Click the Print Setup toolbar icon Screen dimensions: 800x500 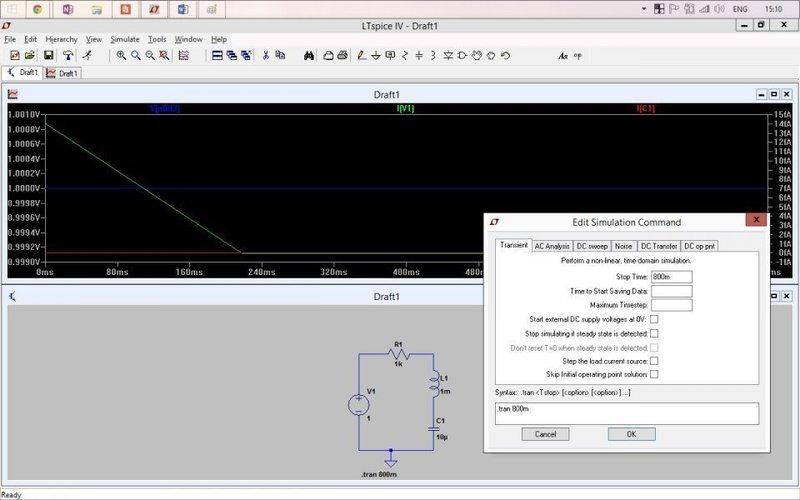pyautogui.click(x=328, y=56)
